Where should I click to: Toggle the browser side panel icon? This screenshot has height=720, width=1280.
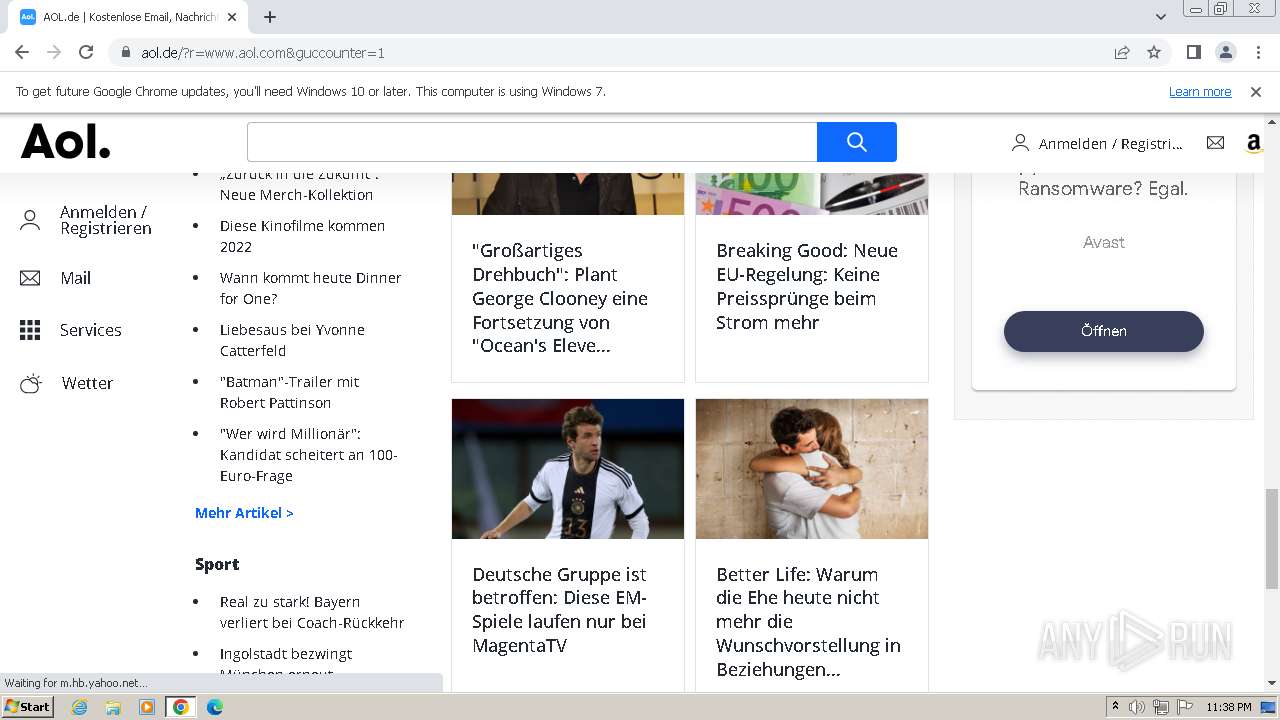coord(1193,52)
